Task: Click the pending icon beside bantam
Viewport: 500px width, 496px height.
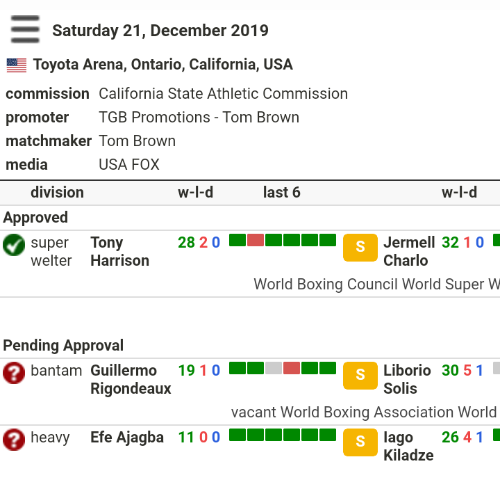Action: 14,373
